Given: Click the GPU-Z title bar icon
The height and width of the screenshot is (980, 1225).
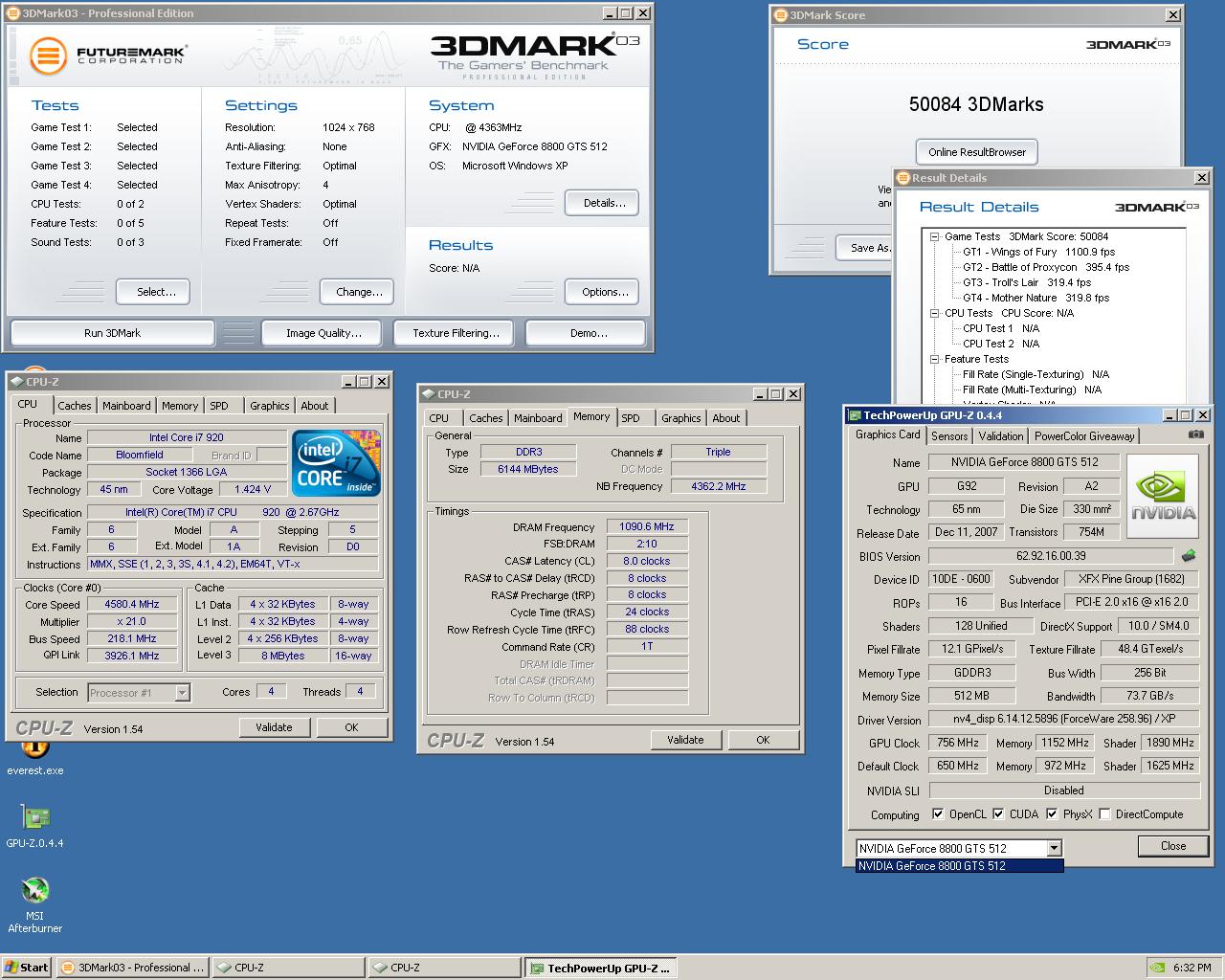Looking at the screenshot, I should click(855, 415).
